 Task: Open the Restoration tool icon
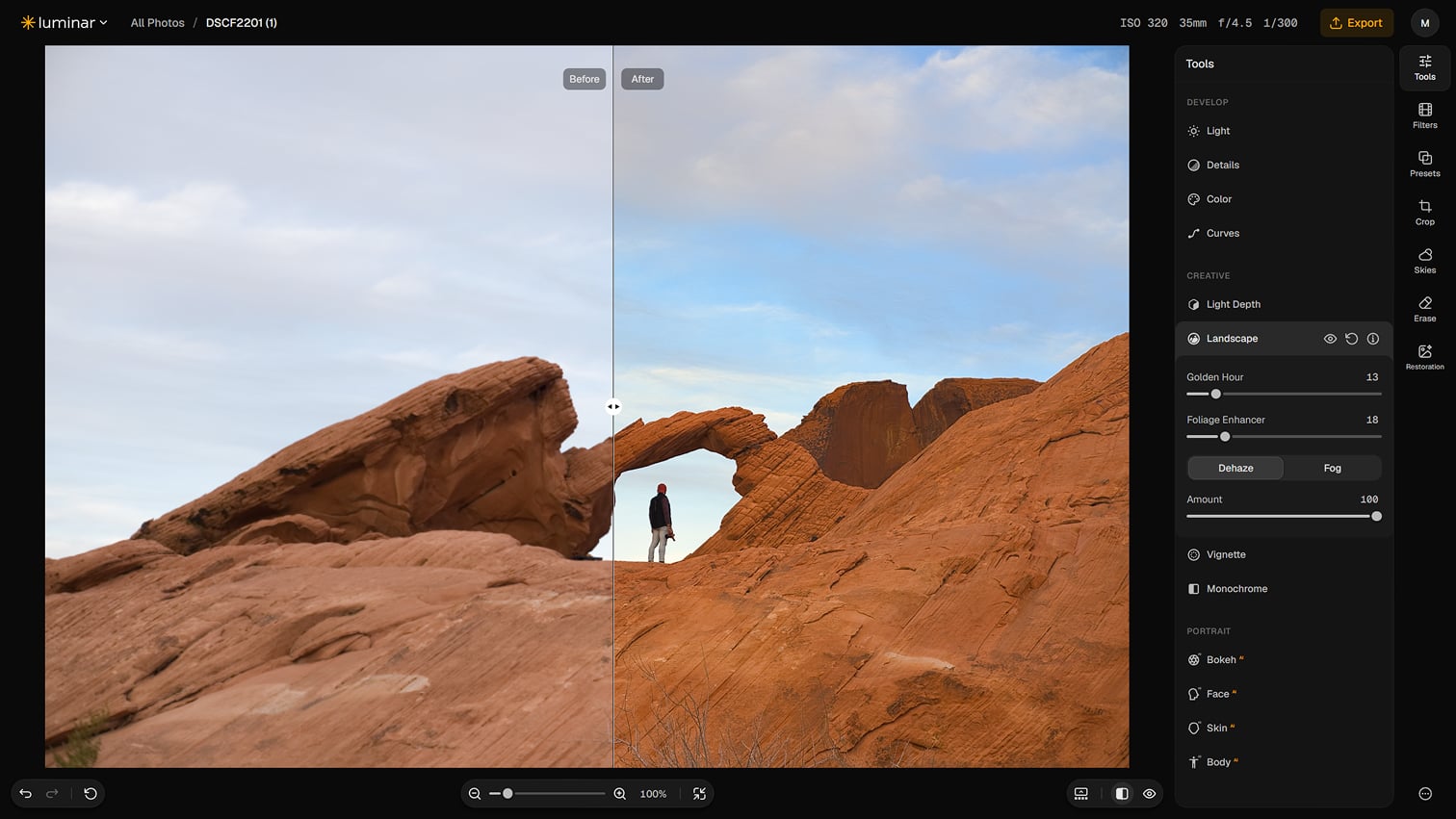1424,357
